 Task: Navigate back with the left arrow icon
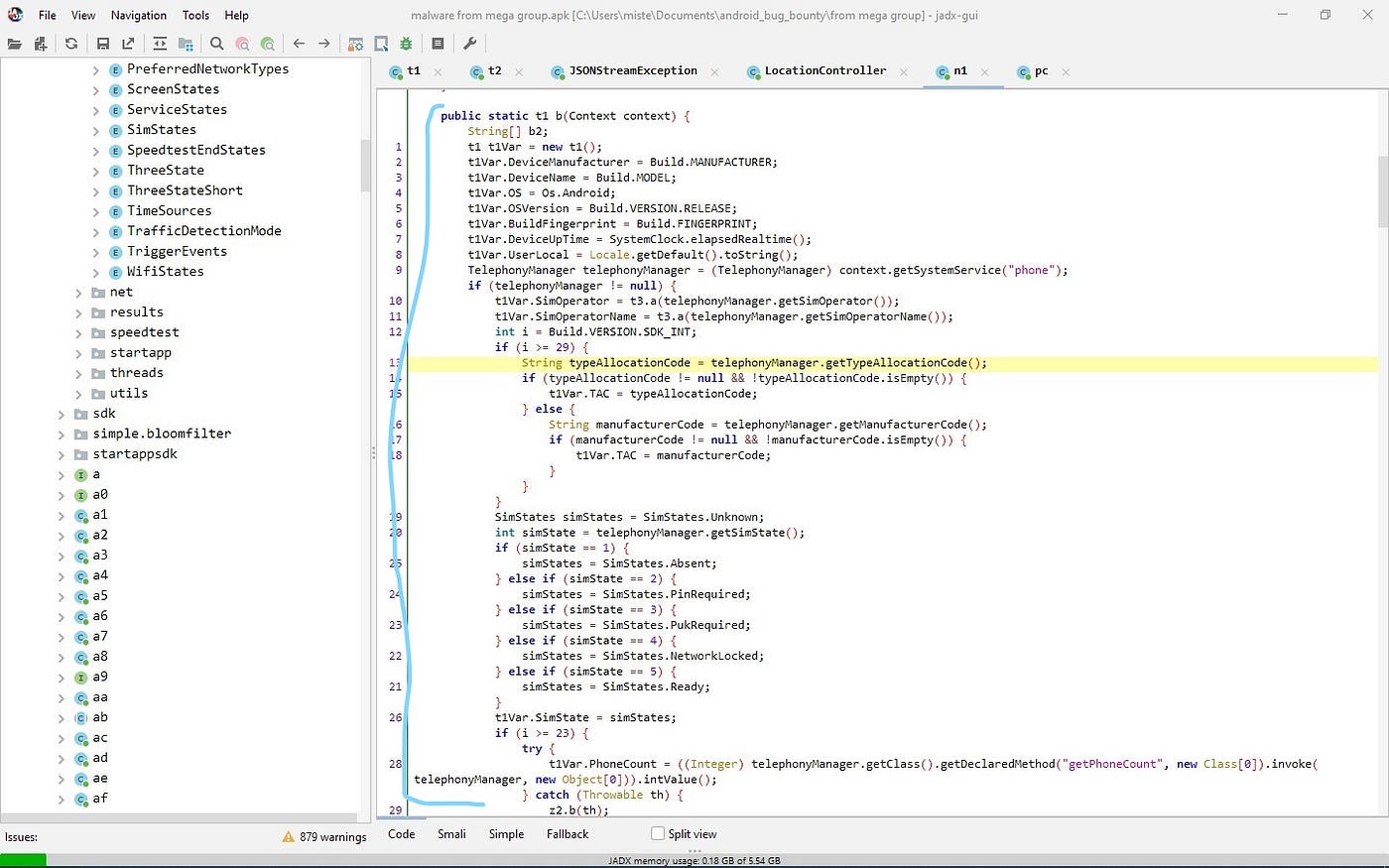299,44
